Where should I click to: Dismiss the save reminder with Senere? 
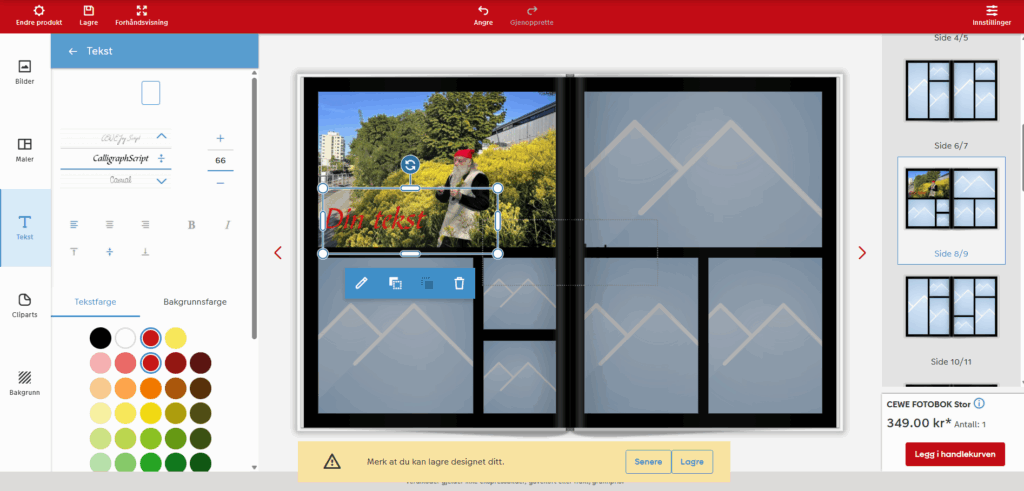(647, 461)
